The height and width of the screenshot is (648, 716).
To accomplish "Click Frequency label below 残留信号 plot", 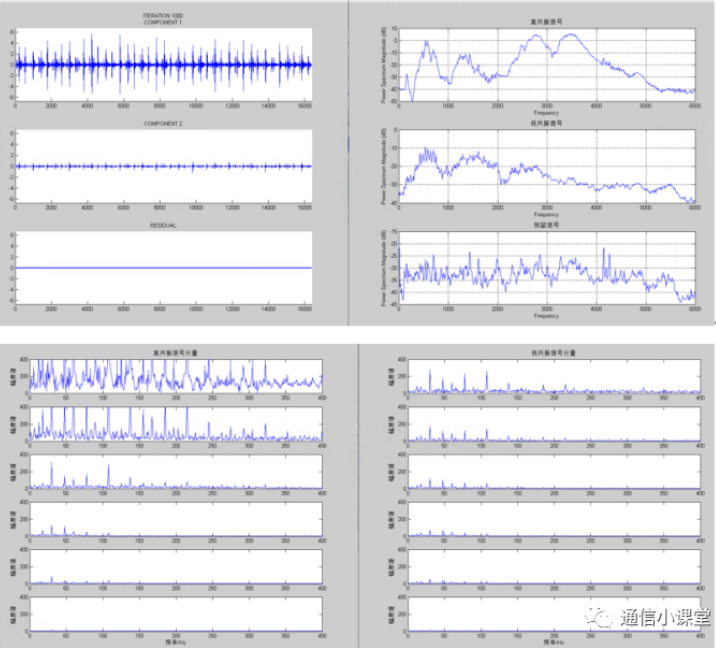I will (546, 316).
